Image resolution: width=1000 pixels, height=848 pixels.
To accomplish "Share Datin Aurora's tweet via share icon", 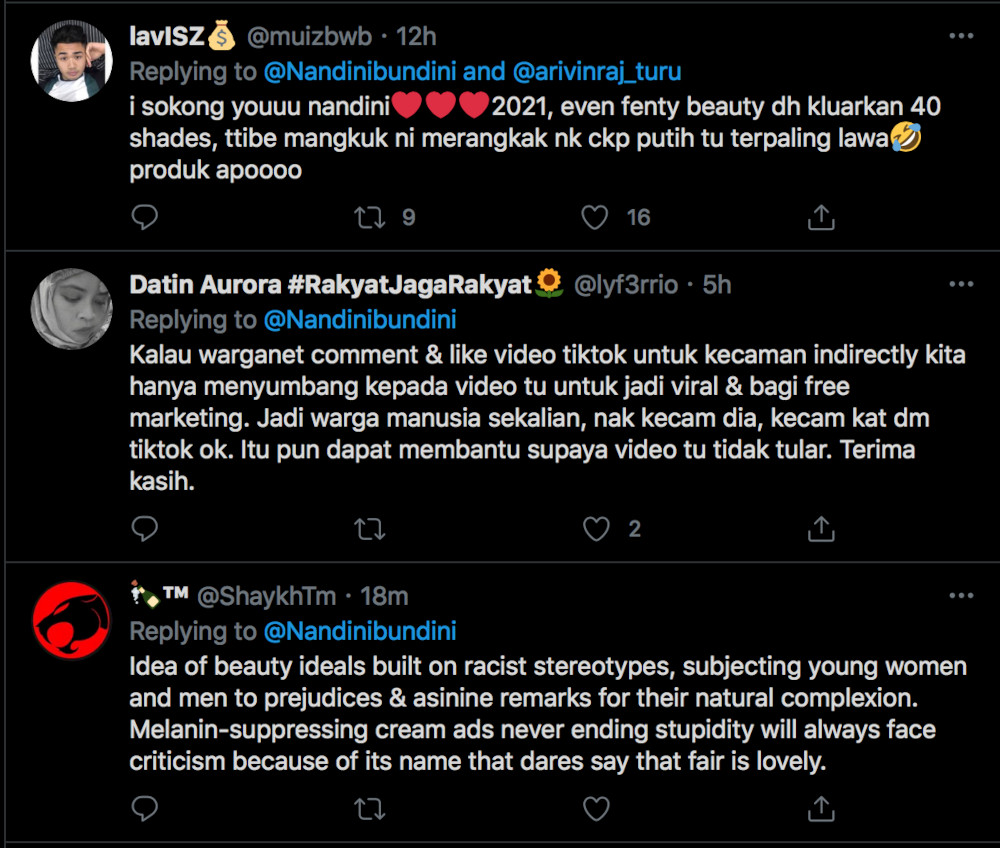I will pos(821,528).
